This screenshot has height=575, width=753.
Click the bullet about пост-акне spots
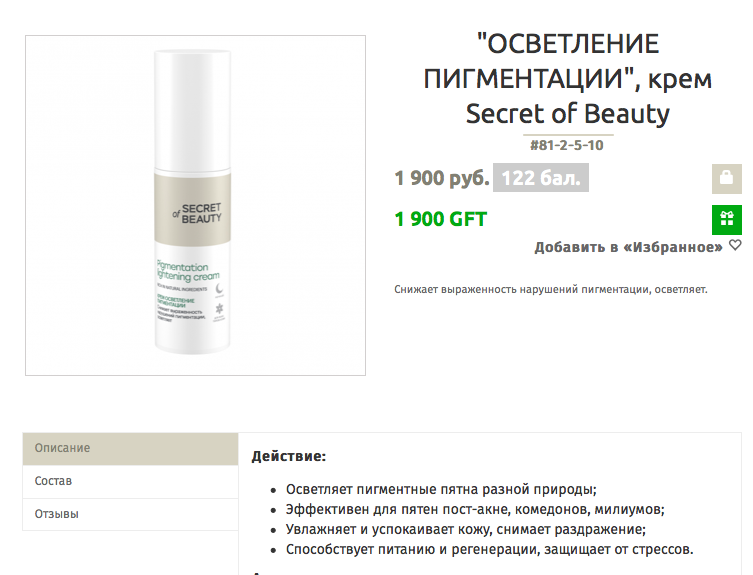coord(475,509)
